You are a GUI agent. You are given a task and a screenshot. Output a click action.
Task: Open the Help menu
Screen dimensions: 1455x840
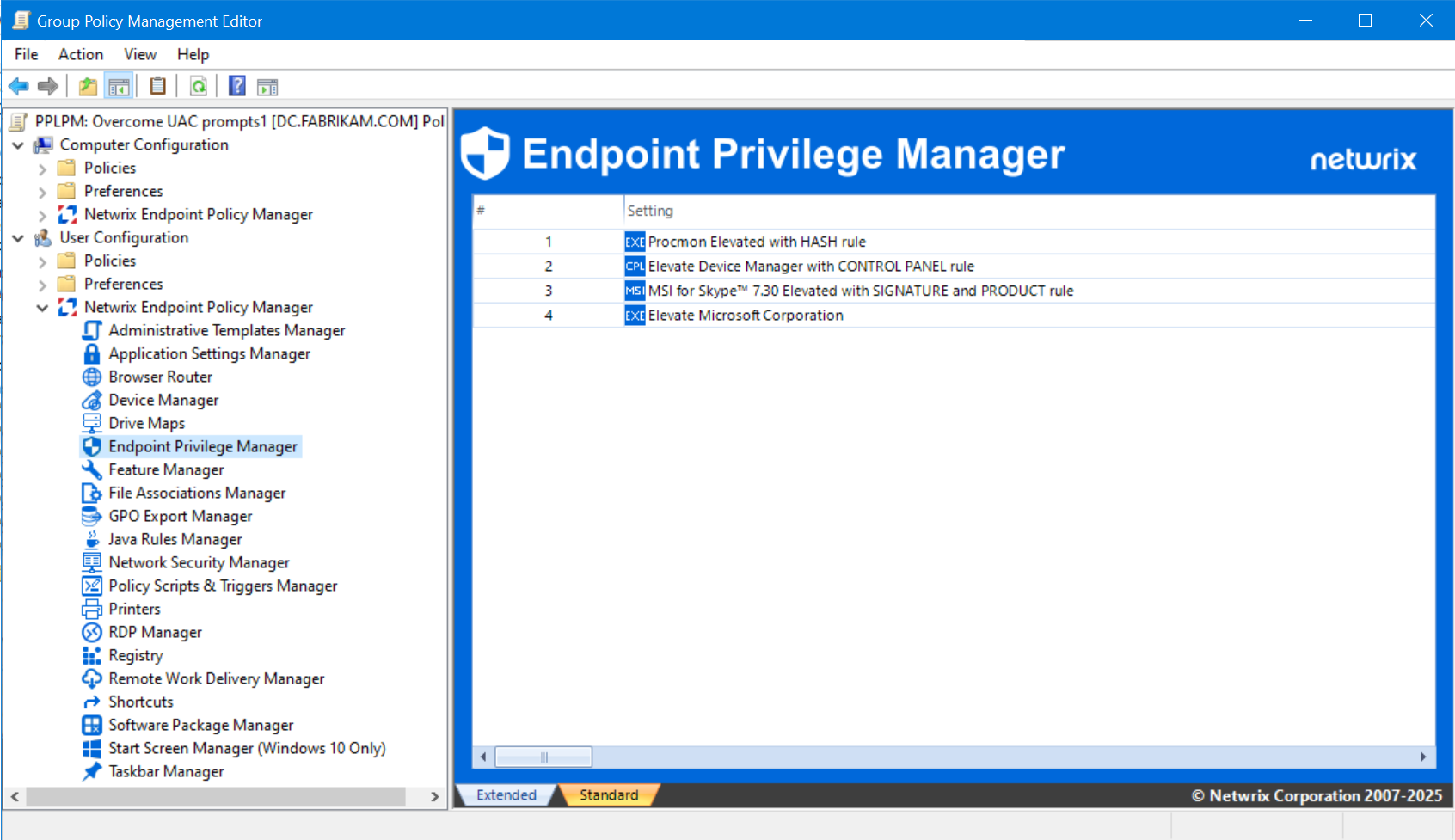coord(193,54)
